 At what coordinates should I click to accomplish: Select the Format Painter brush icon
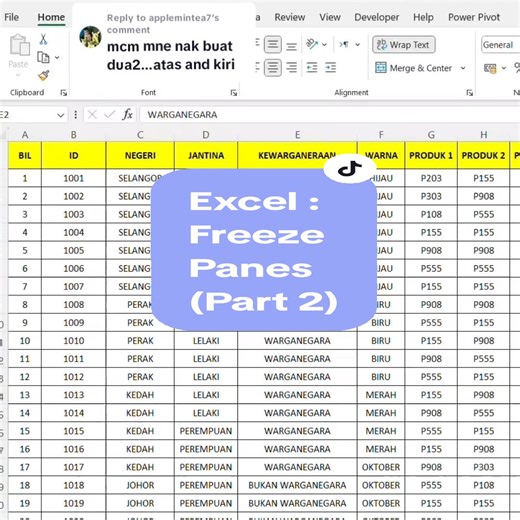tap(44, 75)
